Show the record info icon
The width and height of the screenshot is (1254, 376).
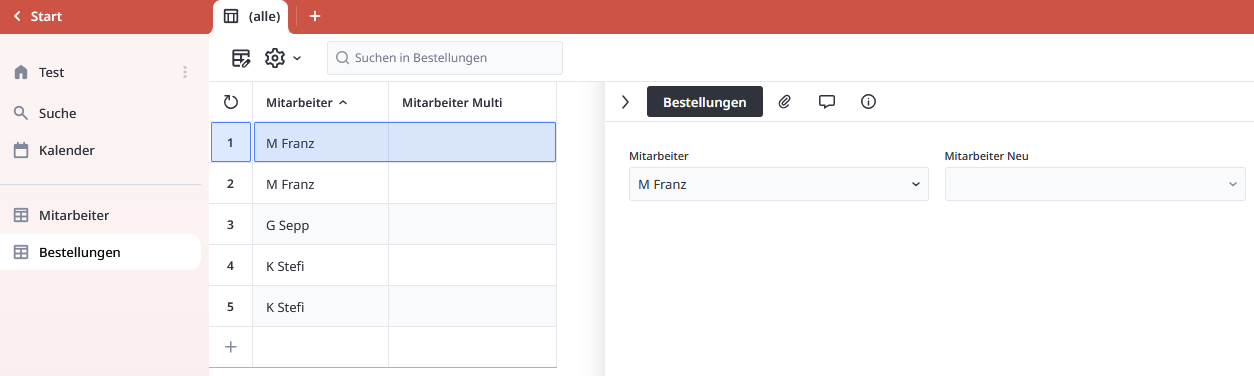point(868,101)
